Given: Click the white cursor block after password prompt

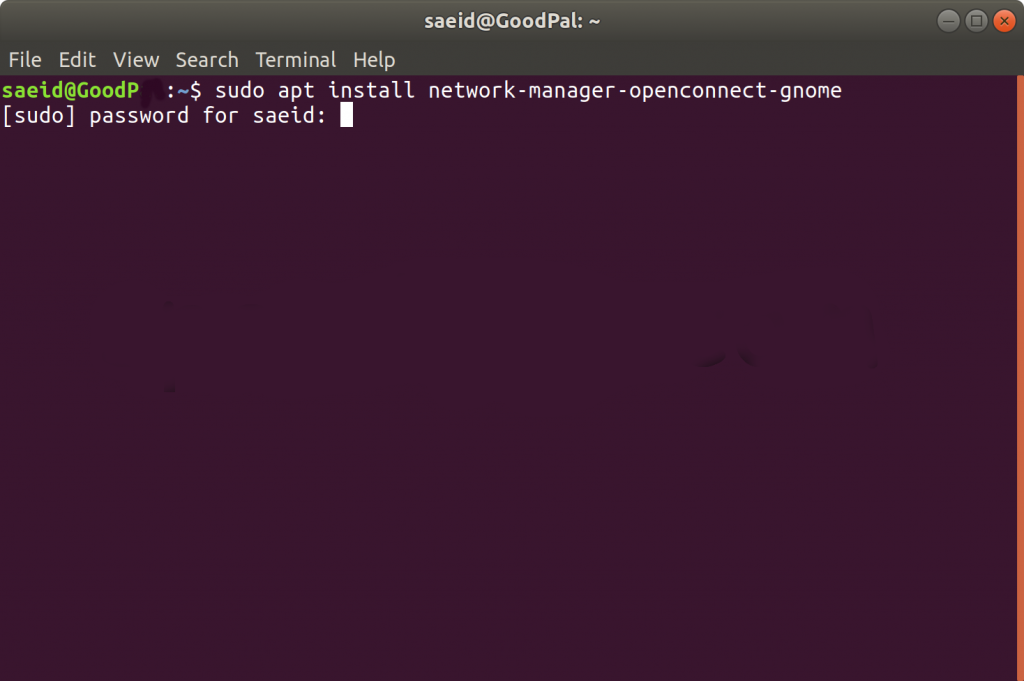Looking at the screenshot, I should click(x=347, y=116).
